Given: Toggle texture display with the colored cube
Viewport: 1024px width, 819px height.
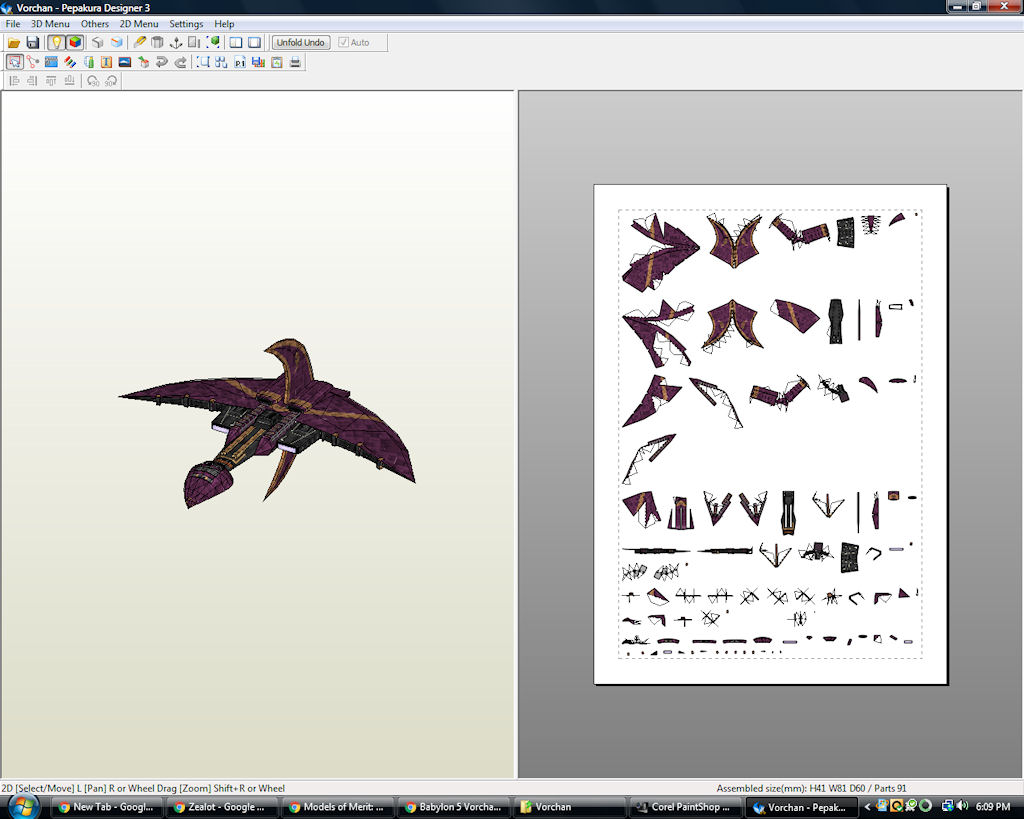Looking at the screenshot, I should click(75, 42).
